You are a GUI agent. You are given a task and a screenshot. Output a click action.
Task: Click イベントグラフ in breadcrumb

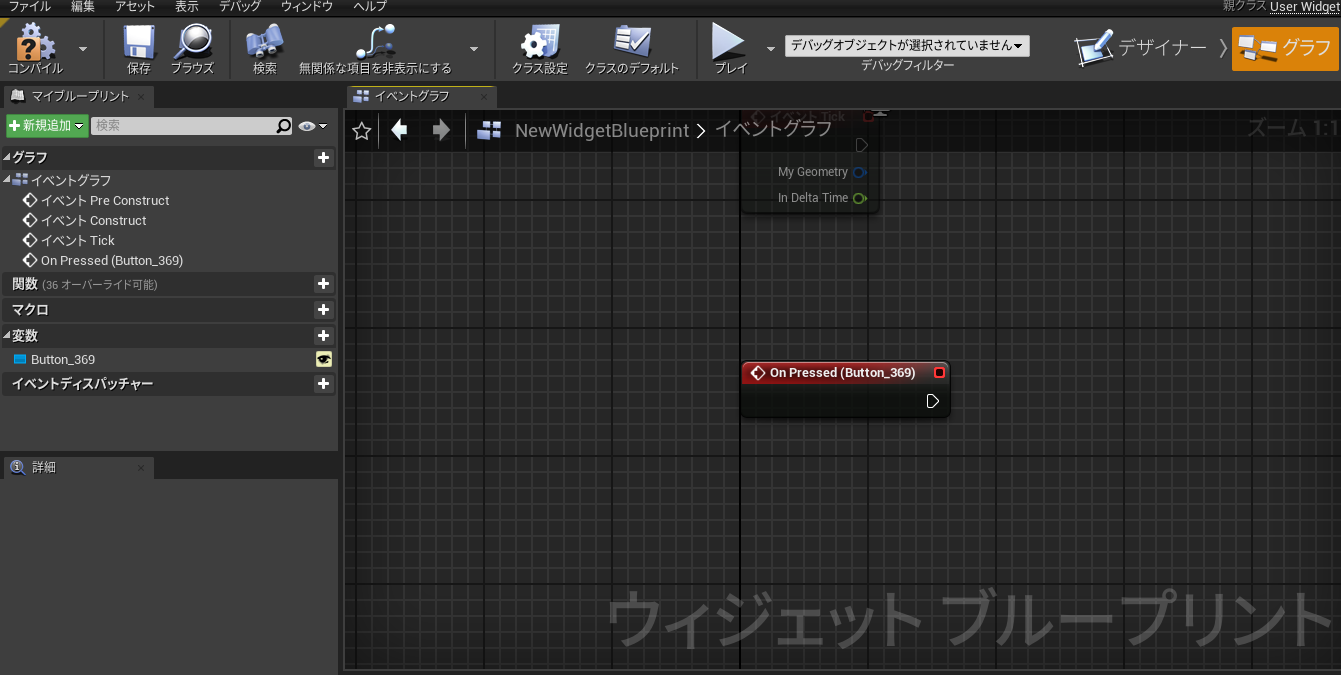pos(773,130)
